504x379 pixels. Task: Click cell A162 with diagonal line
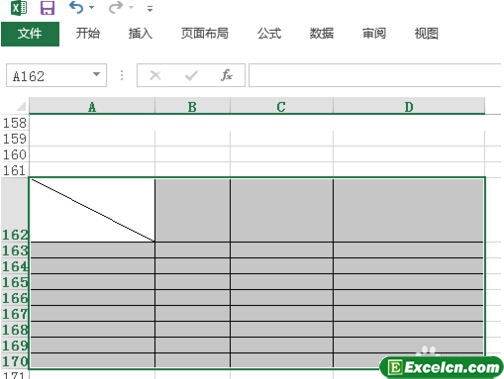[92, 210]
